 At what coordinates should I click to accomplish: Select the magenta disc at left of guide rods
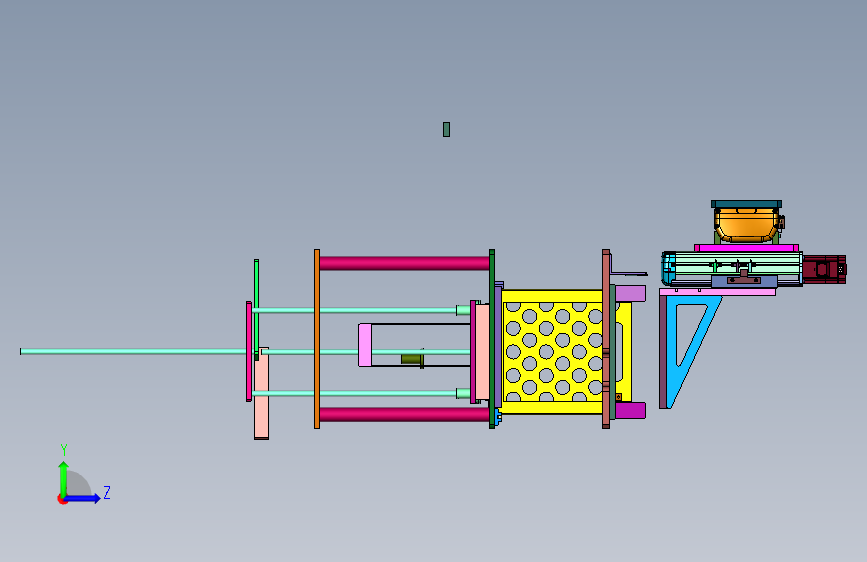click(249, 351)
